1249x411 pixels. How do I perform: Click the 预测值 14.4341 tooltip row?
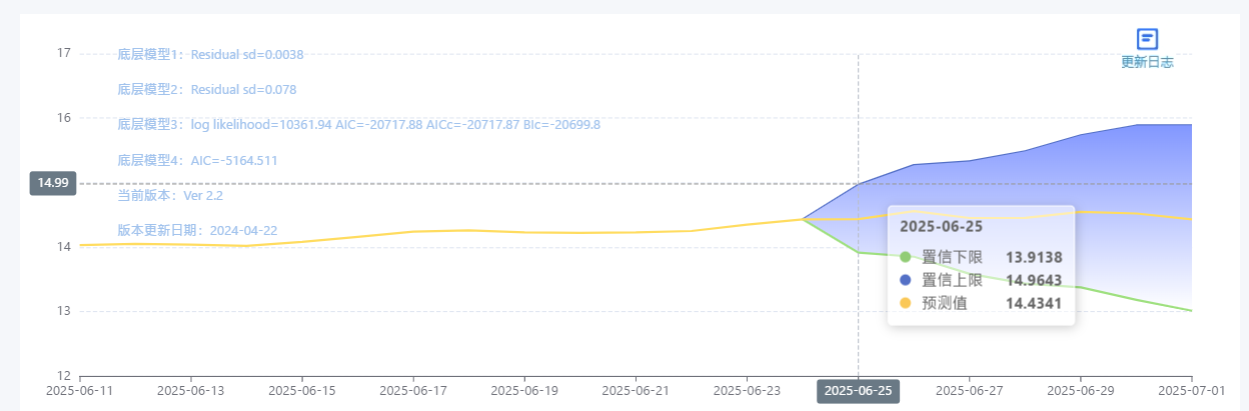coord(981,303)
